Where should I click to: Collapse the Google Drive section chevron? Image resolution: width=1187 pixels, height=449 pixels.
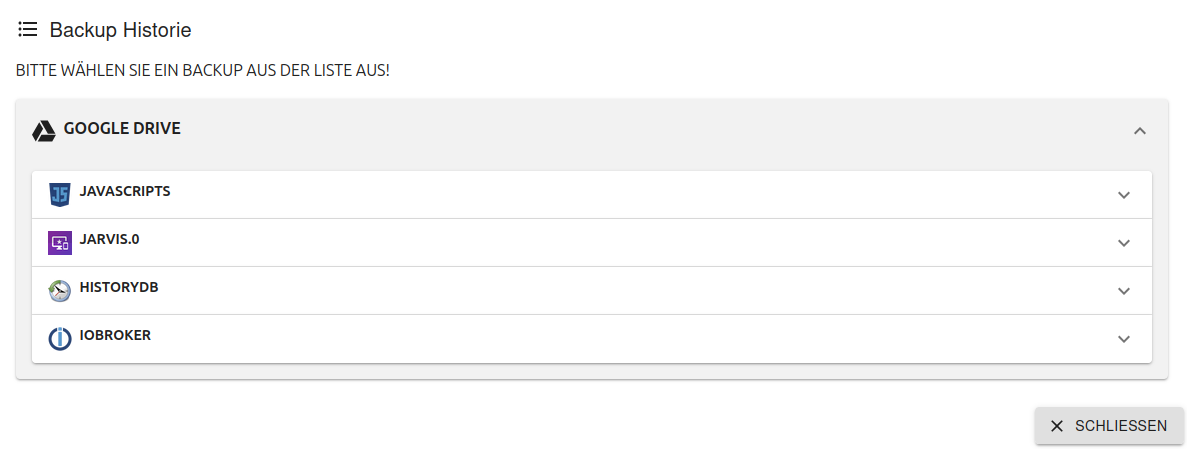pos(1139,131)
